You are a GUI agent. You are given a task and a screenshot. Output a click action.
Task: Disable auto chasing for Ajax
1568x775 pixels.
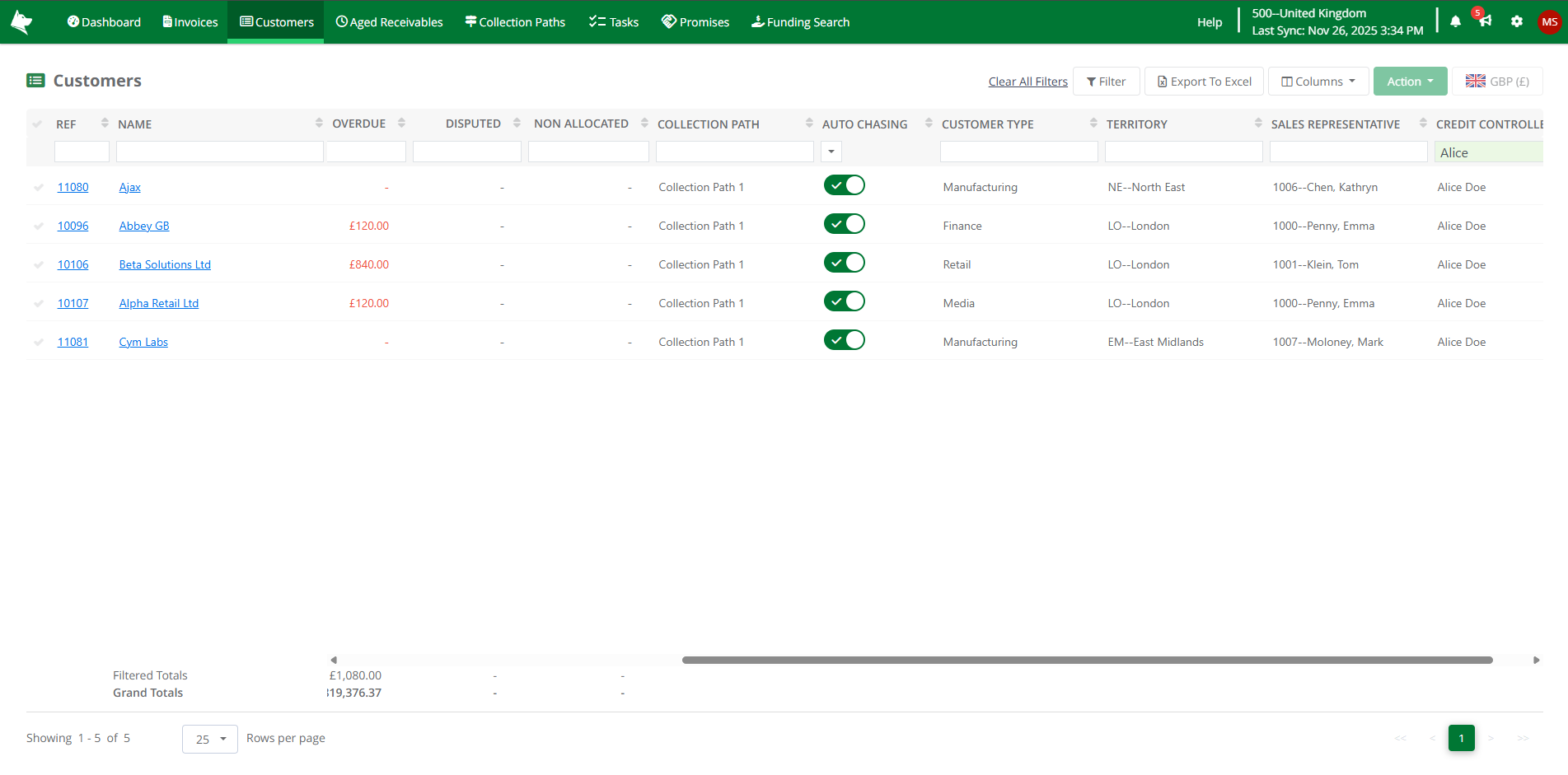point(844,184)
